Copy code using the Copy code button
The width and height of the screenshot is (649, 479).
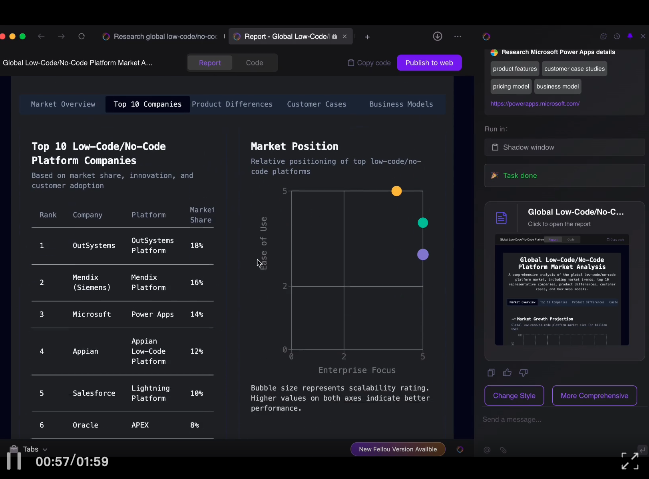[x=369, y=63]
